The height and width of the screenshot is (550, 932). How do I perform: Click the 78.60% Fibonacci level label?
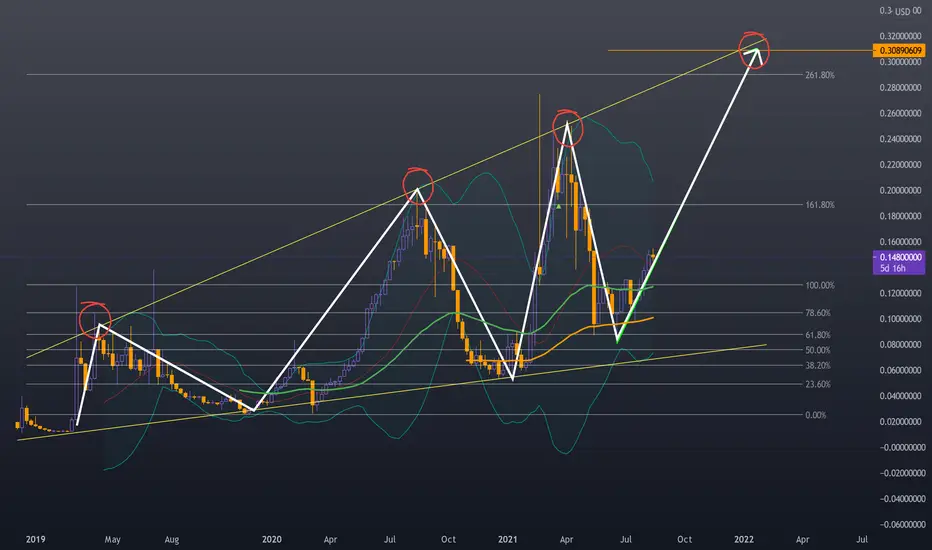pyautogui.click(x=818, y=313)
